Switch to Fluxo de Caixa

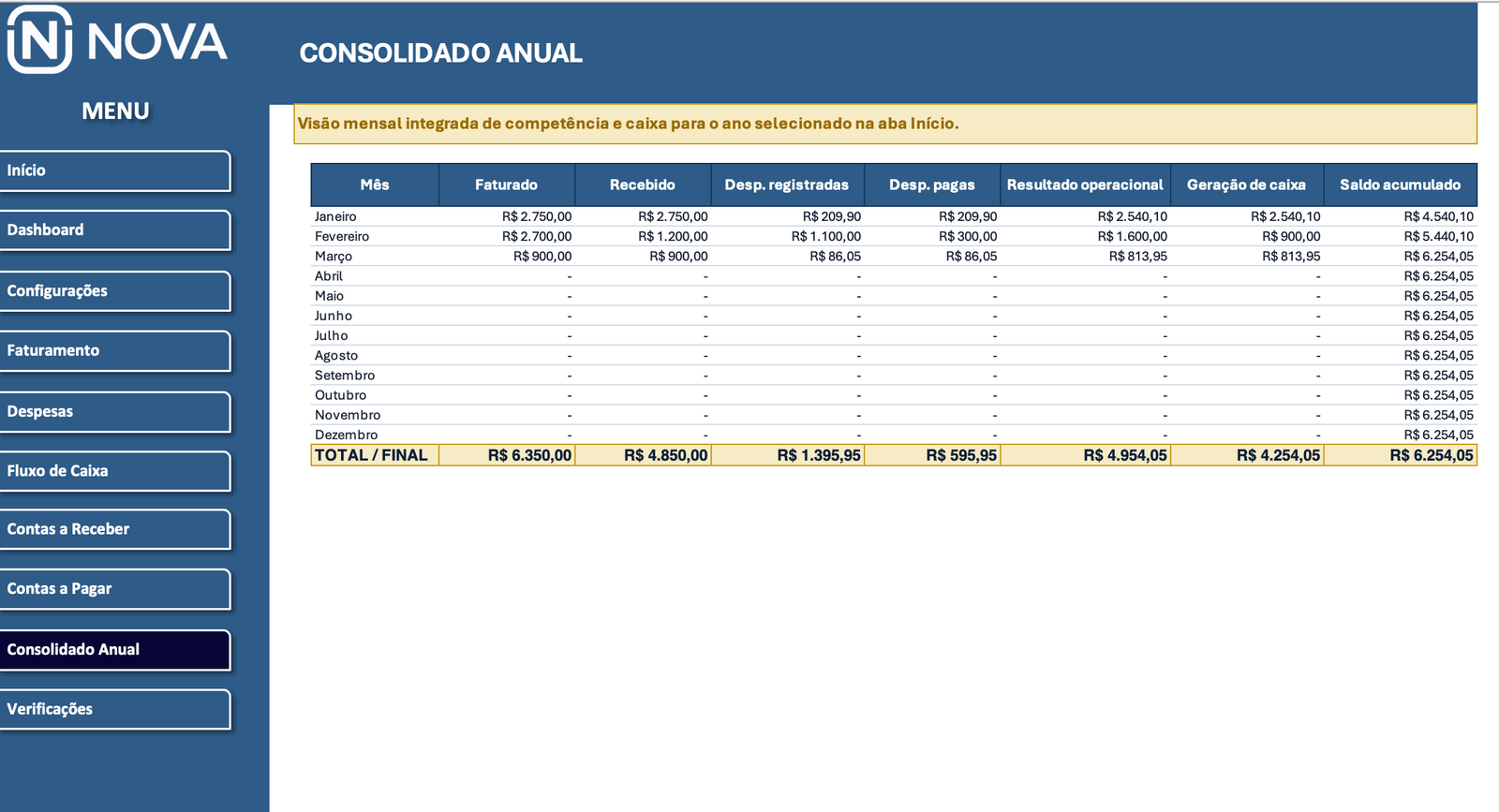coord(115,471)
